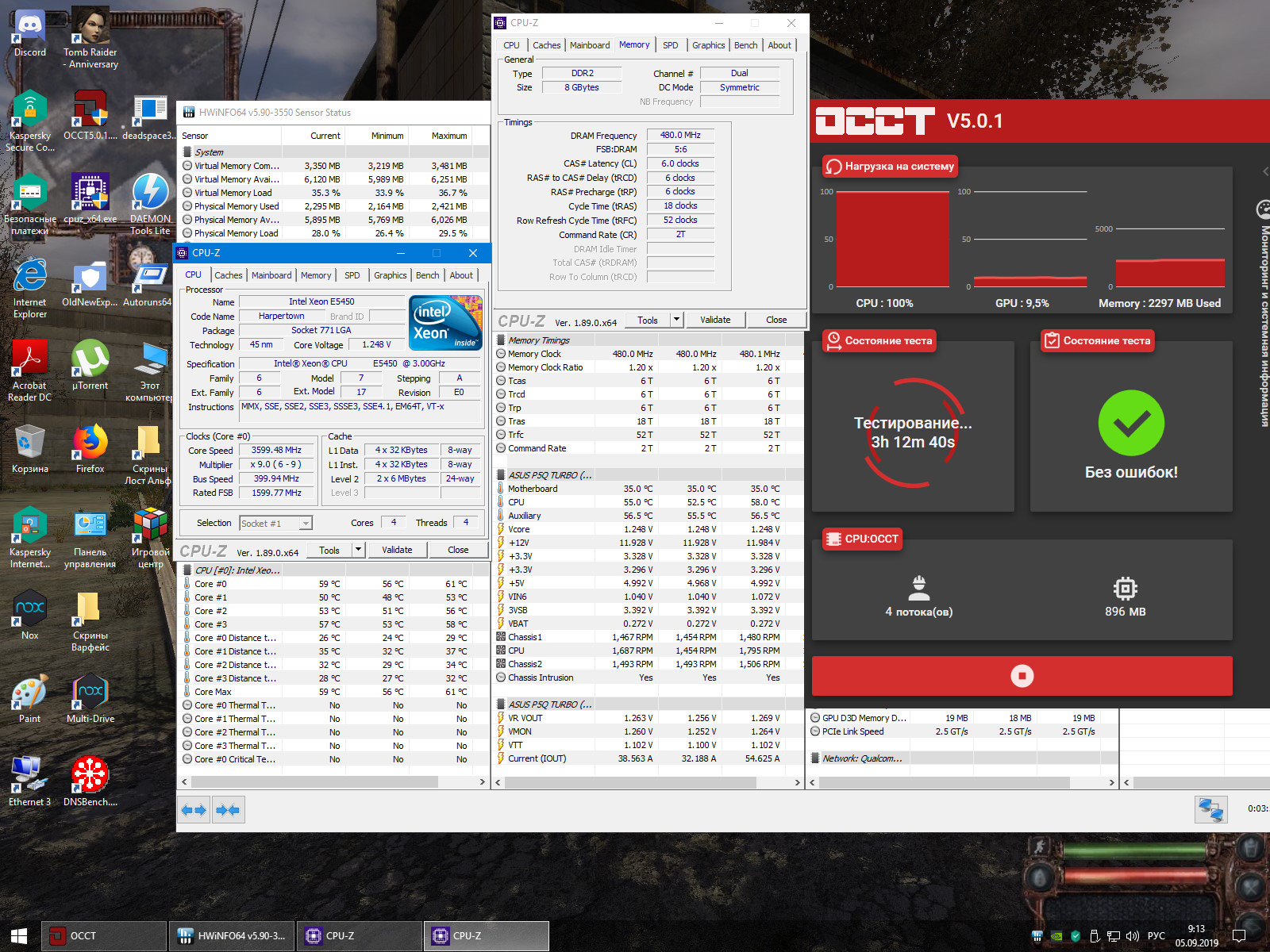Open Bench tab in CPU-Z Memory window

coord(746,45)
